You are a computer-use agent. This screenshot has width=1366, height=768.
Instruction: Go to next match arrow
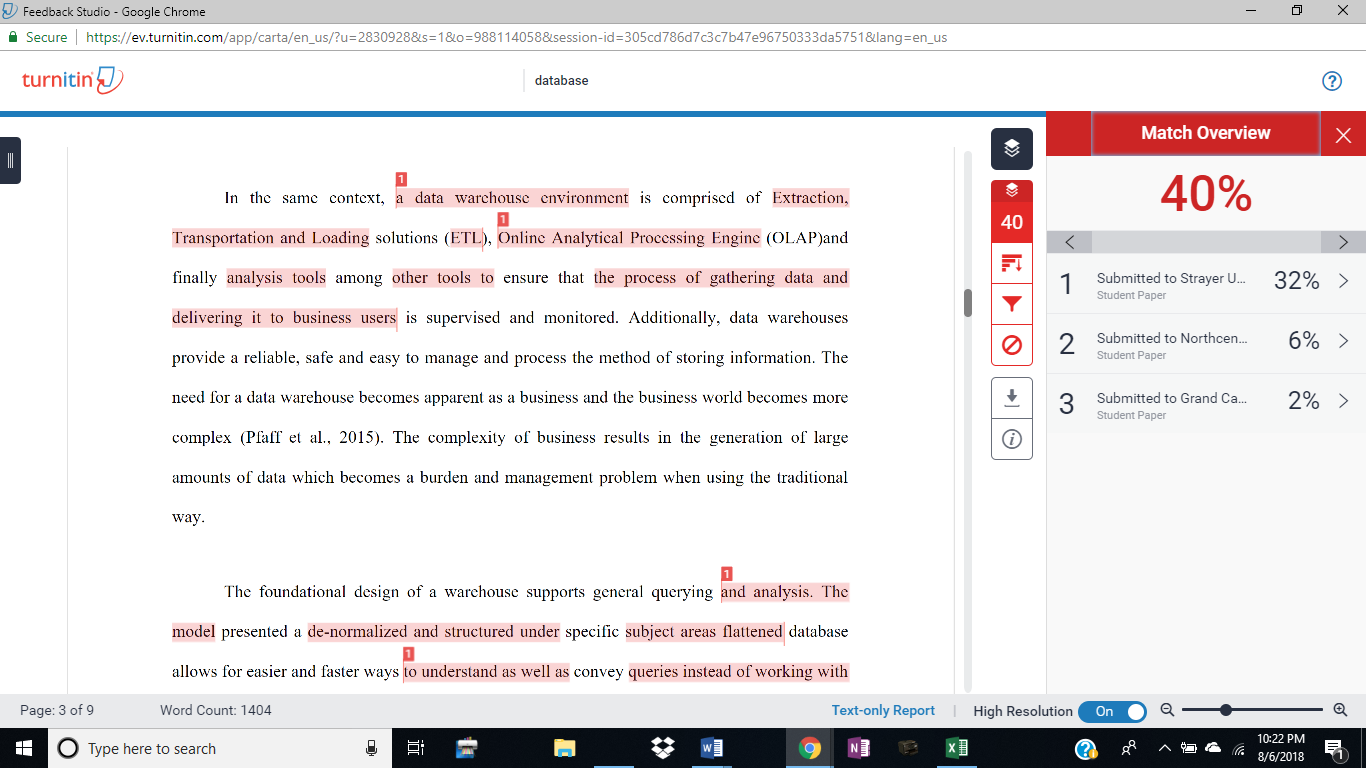[x=1343, y=242]
